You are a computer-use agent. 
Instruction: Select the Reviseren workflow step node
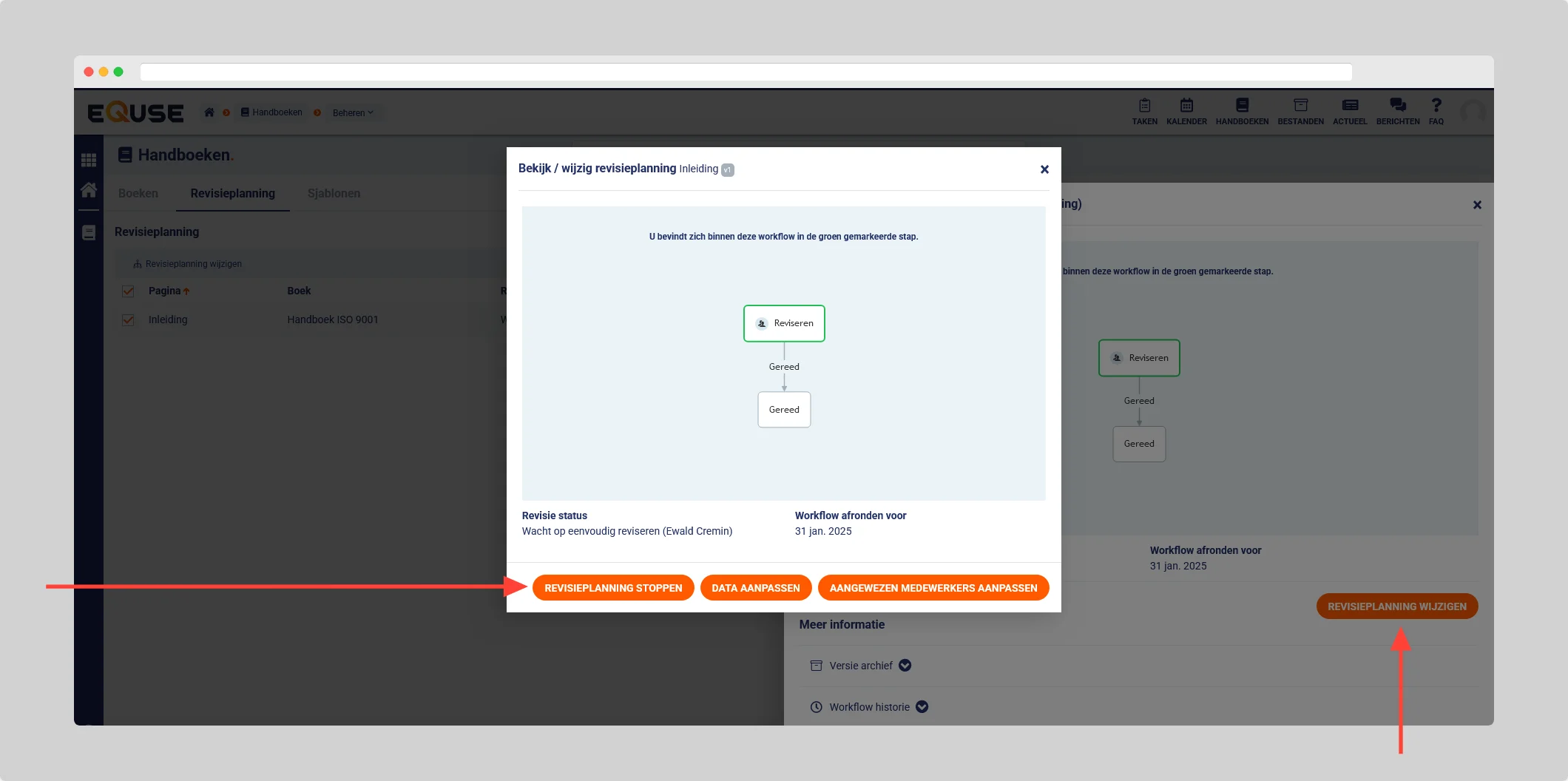[784, 323]
